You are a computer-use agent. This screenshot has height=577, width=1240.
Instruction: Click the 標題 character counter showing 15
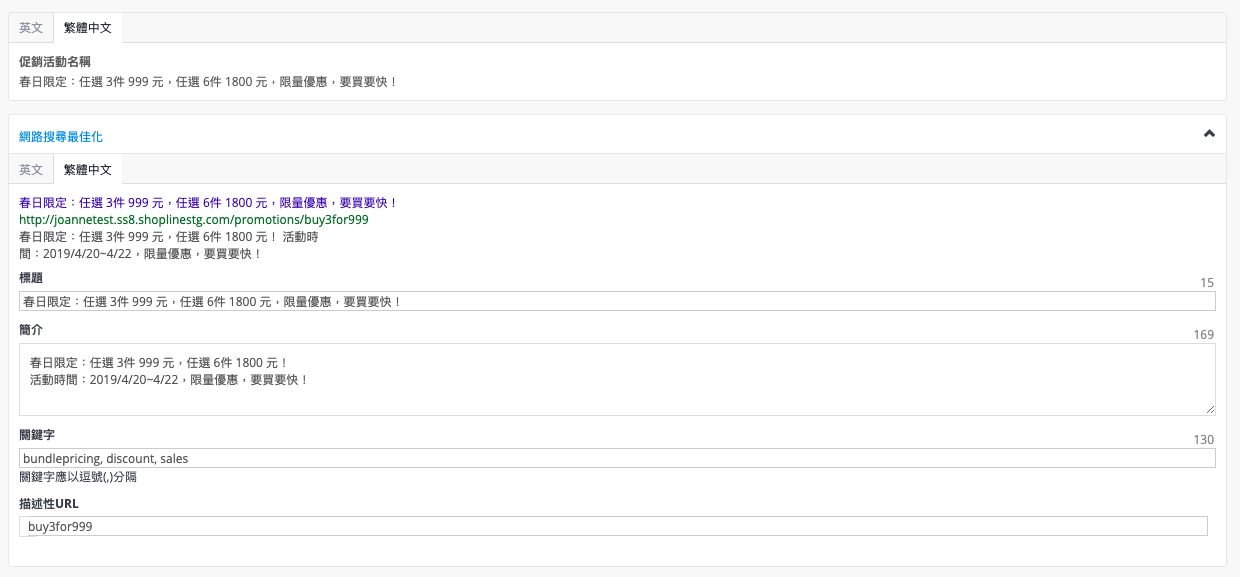[x=1207, y=283]
